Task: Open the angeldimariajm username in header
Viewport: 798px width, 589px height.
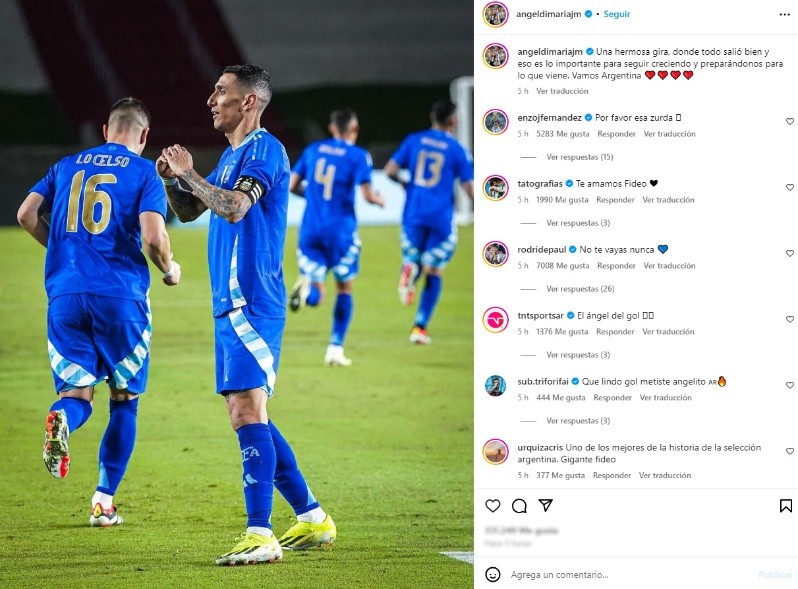Action: click(x=549, y=14)
